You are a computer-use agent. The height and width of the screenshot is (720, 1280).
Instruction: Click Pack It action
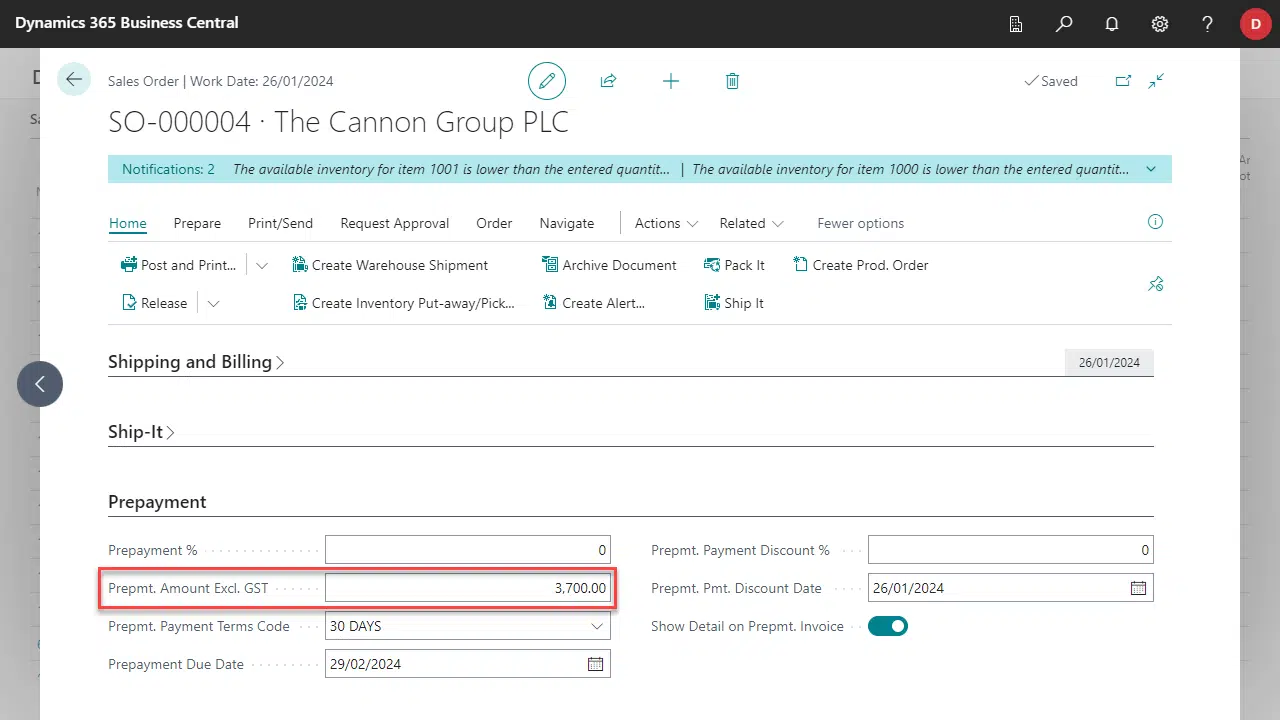point(734,265)
